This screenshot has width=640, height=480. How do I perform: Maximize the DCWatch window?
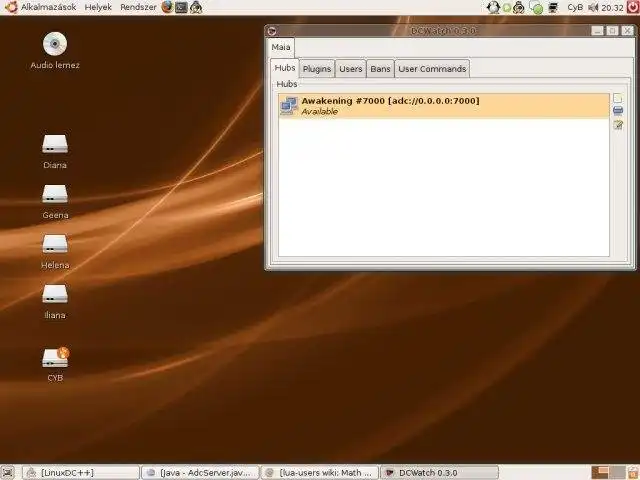click(x=612, y=31)
